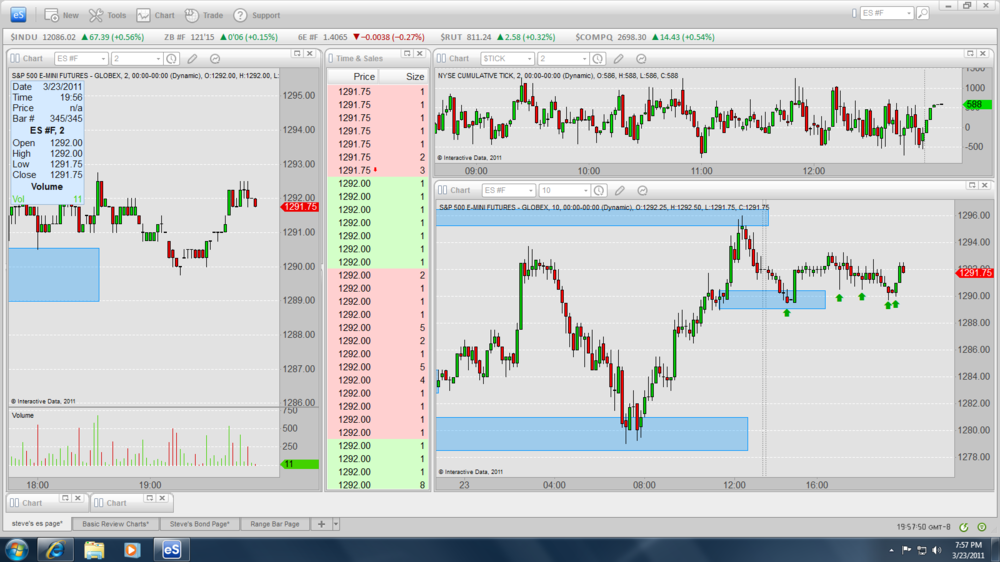Viewport: 1000px width, 562px height.
Task: Click the $INDU 12086.02 ticker quote
Action: (x=77, y=37)
